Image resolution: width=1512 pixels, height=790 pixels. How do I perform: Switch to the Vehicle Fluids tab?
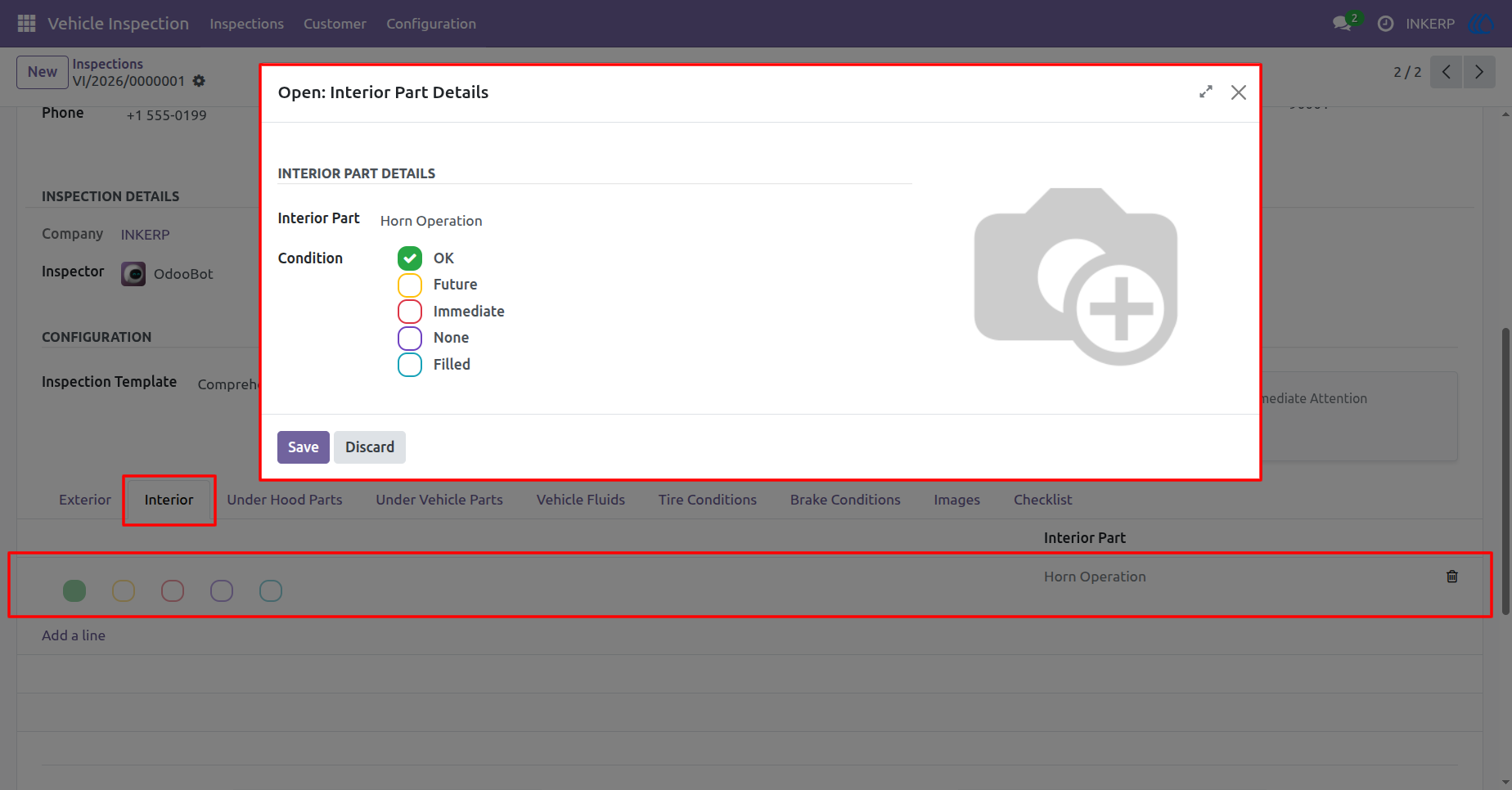tap(581, 500)
